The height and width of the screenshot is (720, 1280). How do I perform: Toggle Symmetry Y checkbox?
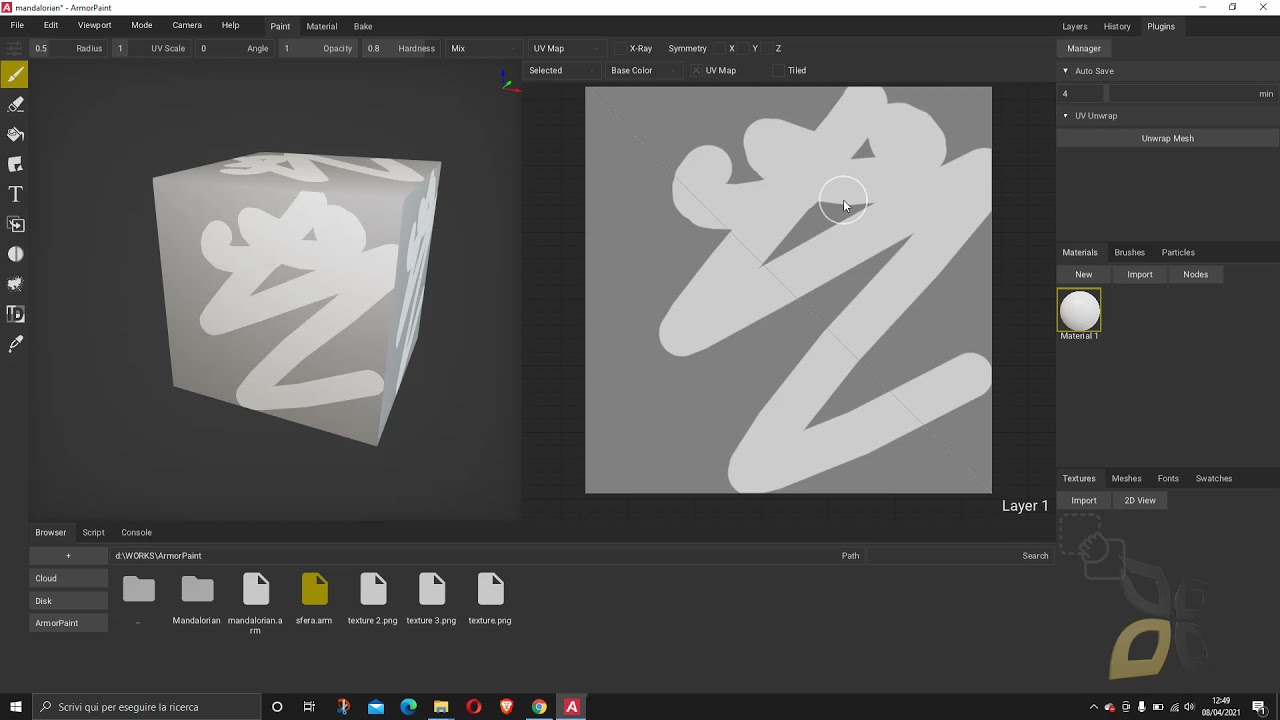(743, 48)
